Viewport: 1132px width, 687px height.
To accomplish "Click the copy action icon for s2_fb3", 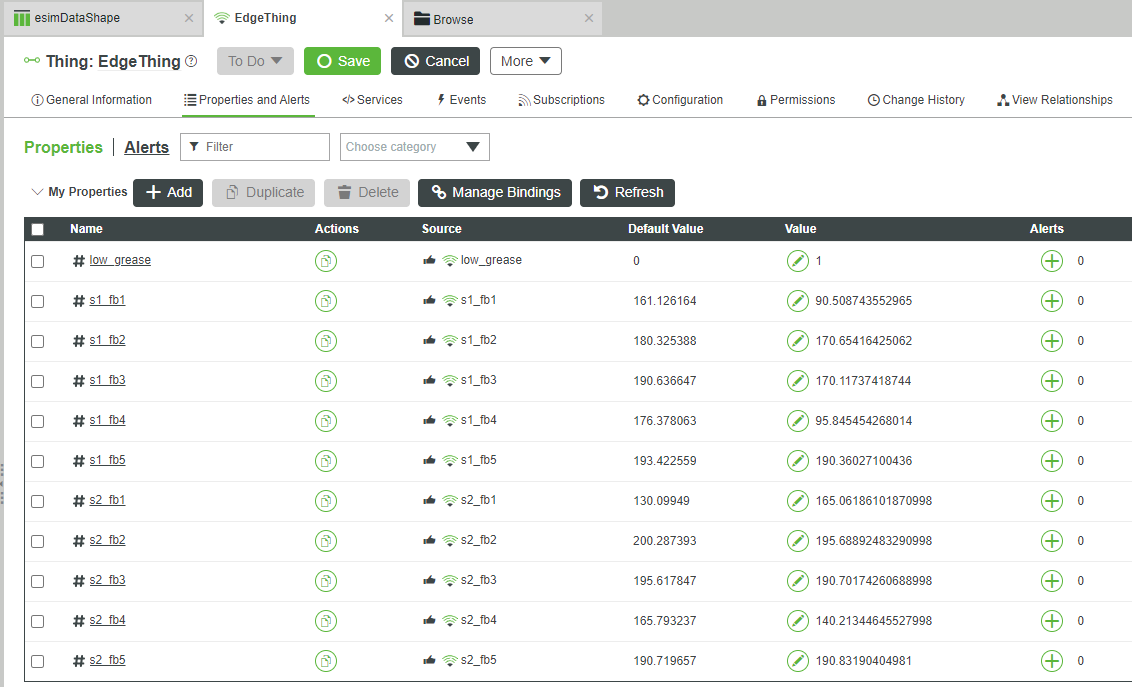I will point(326,580).
